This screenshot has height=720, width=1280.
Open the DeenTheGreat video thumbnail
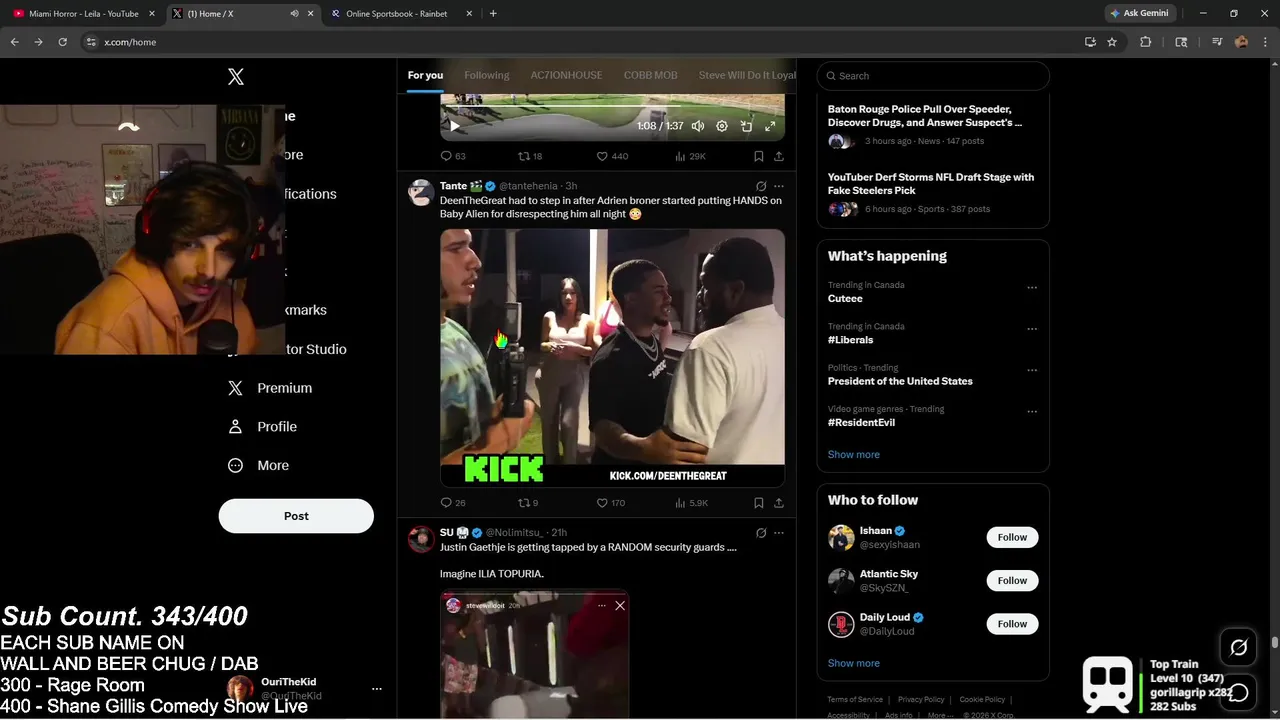click(612, 358)
